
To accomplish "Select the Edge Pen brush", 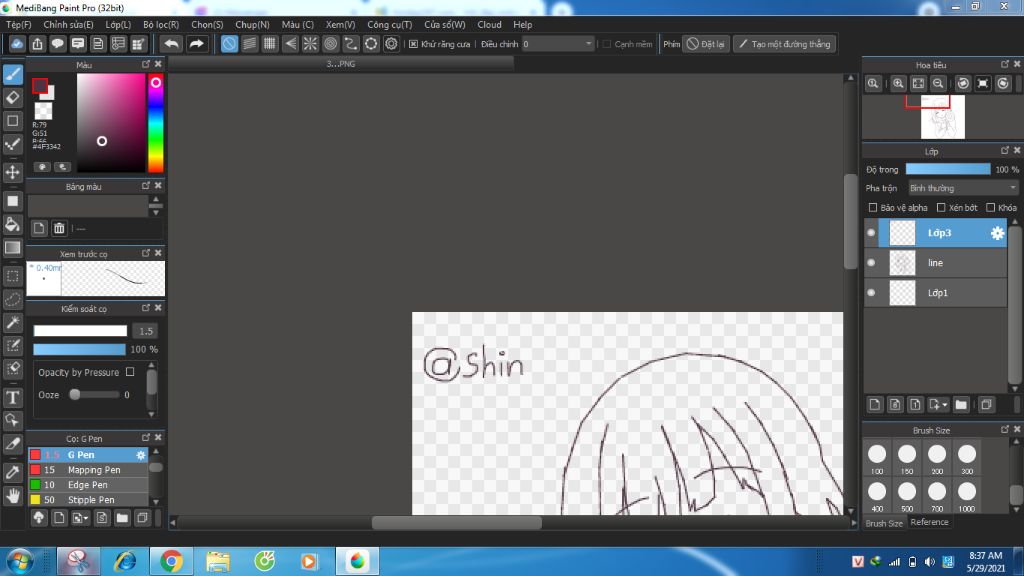I will click(x=88, y=485).
